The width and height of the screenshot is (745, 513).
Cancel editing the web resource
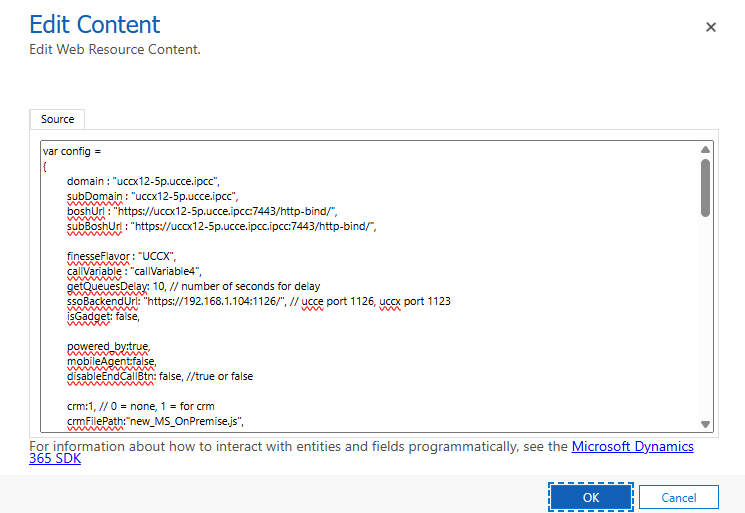tap(678, 497)
